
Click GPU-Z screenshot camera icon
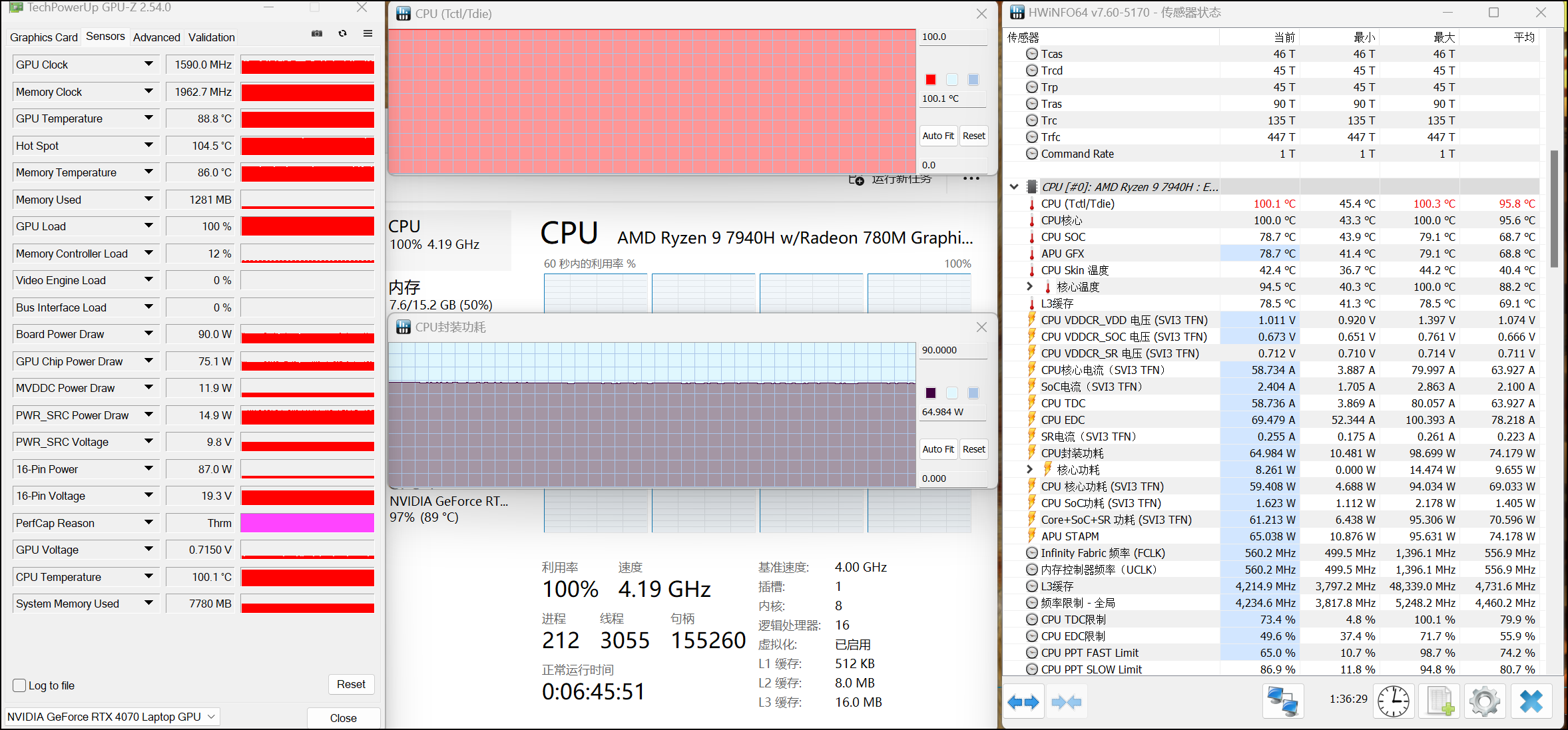[317, 33]
